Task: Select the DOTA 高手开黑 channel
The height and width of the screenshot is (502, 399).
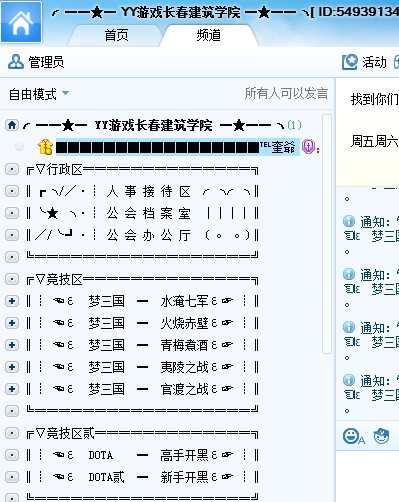Action: click(x=143, y=455)
